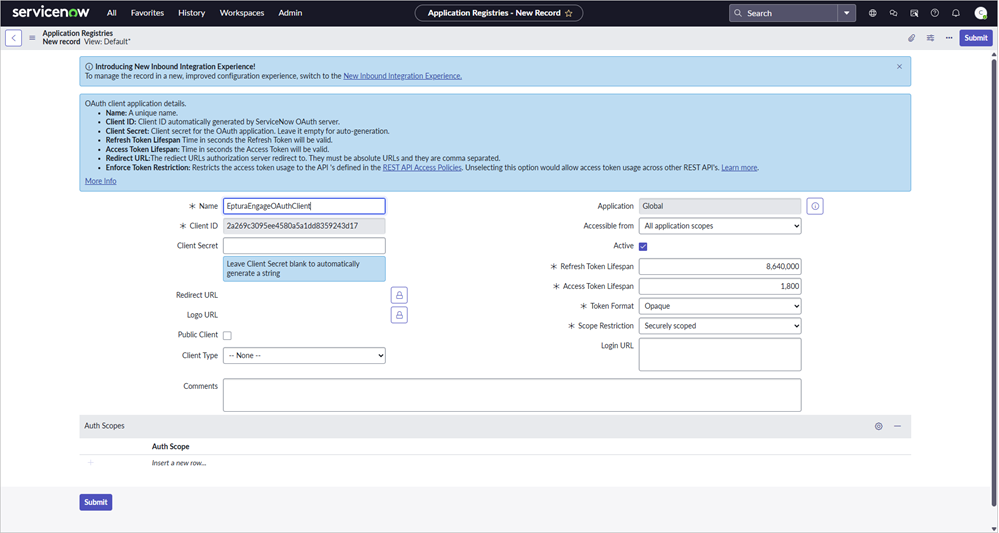This screenshot has height=533, width=999.
Task: Click the top-right Submit button
Action: tap(975, 38)
